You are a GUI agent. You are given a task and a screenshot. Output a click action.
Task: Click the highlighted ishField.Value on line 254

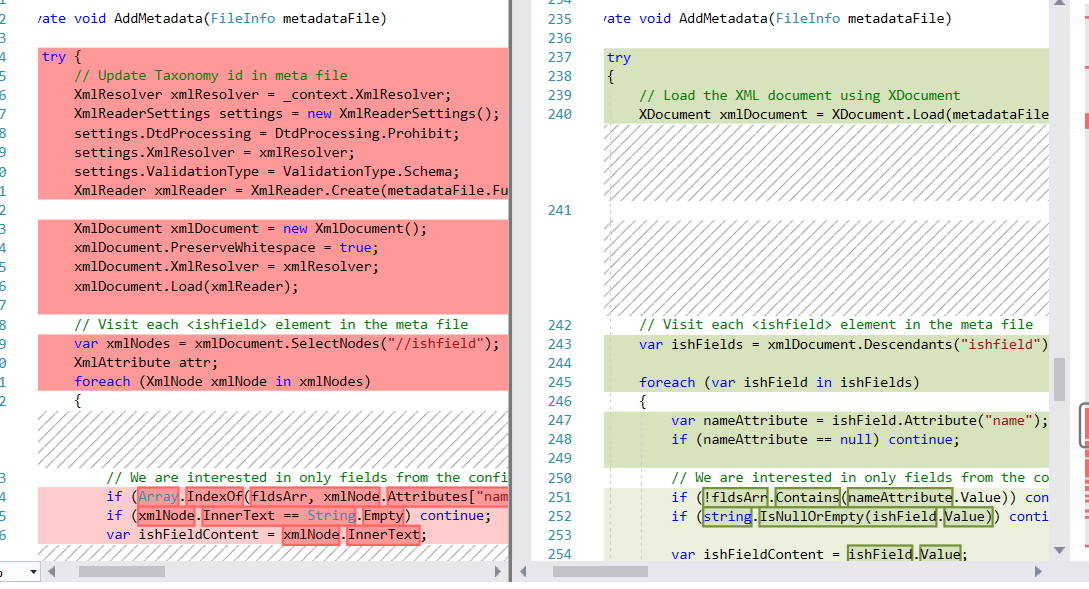[903, 554]
